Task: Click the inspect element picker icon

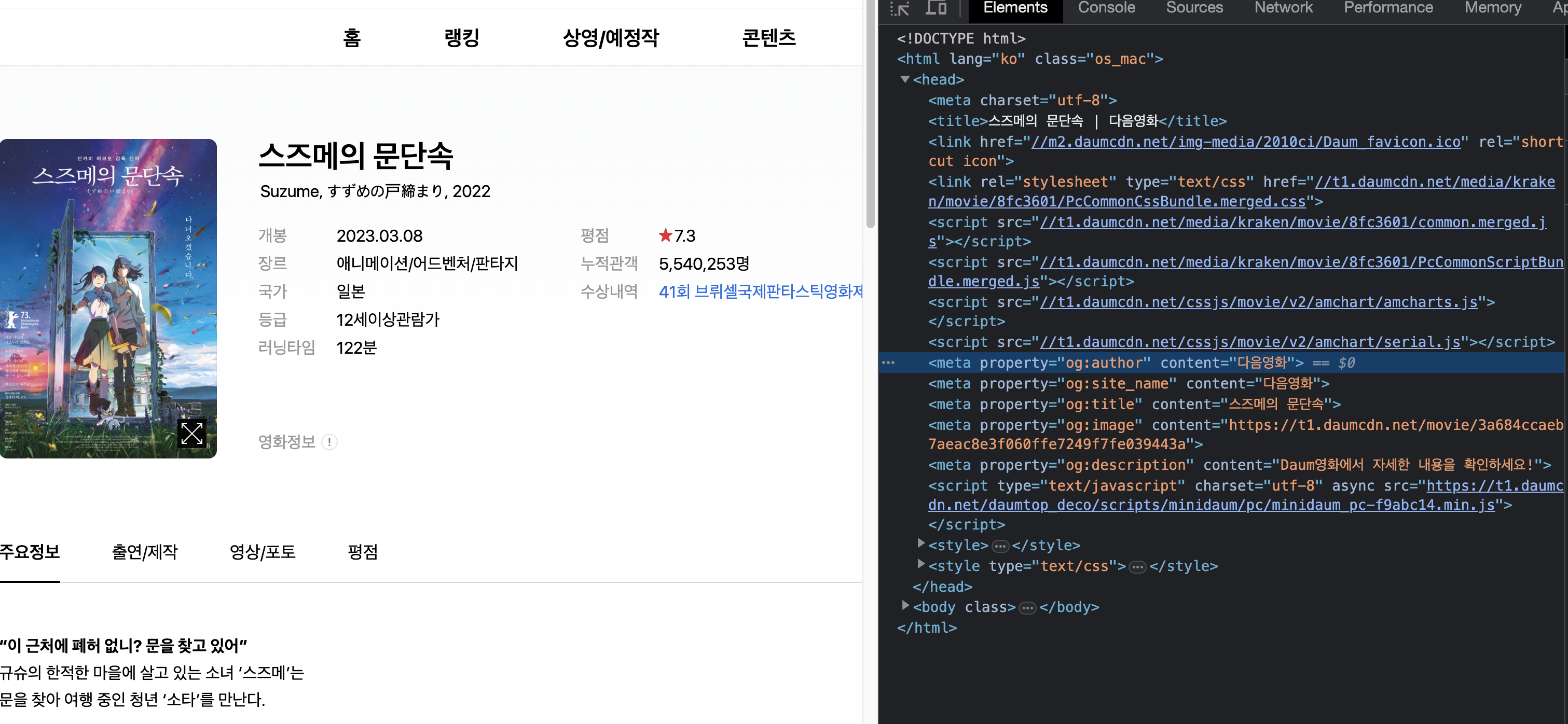Action: [899, 8]
